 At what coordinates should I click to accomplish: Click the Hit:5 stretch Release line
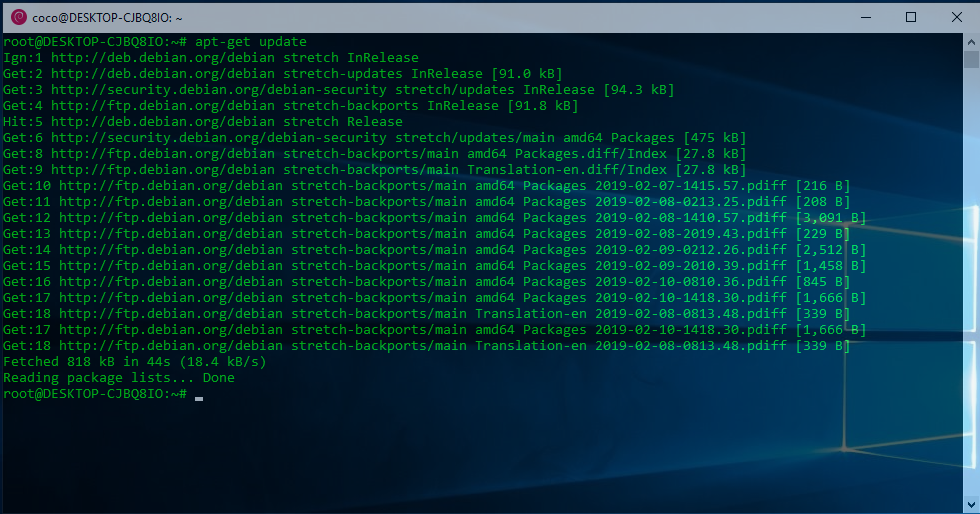pos(202,122)
